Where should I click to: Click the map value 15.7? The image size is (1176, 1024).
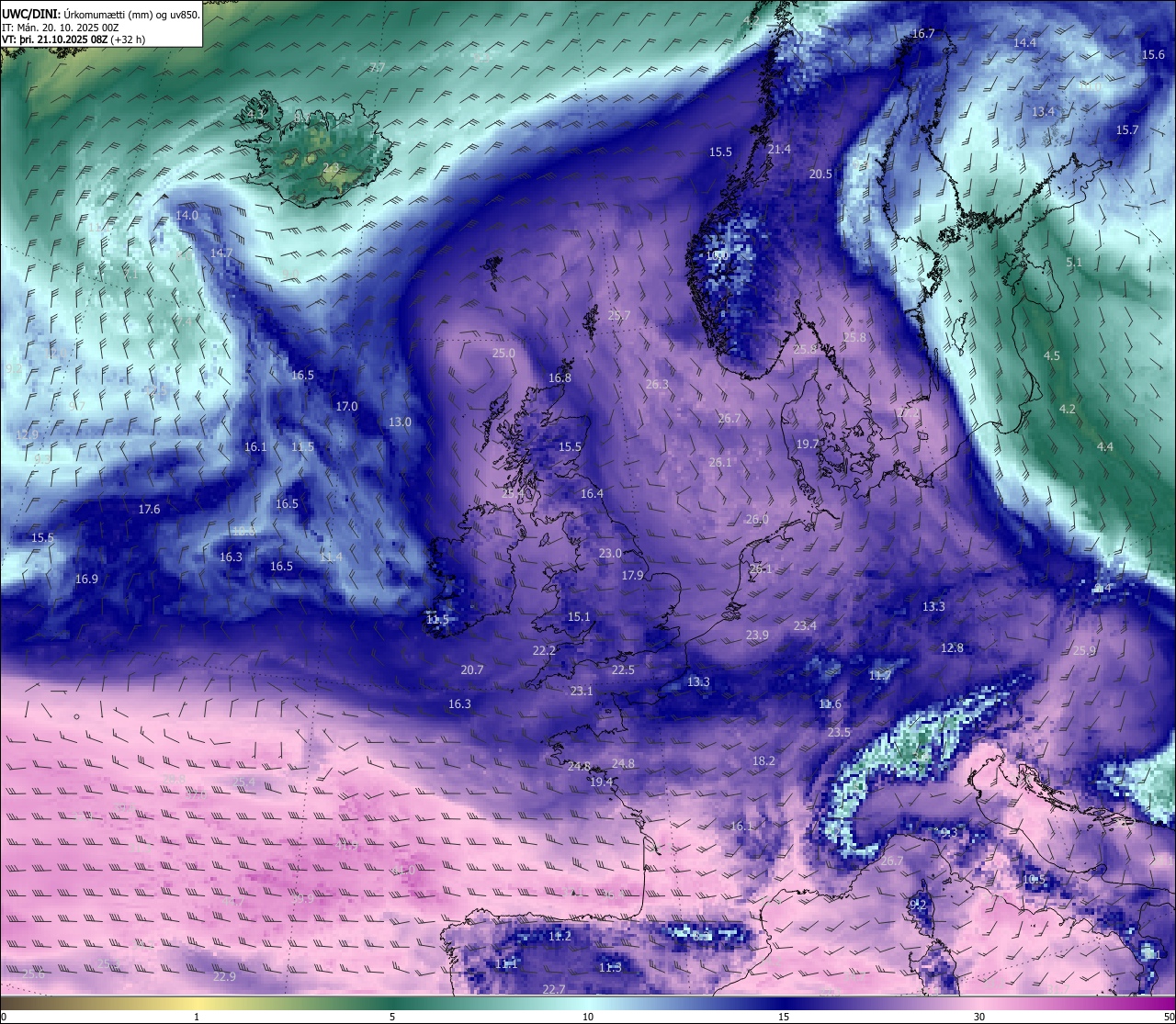pyautogui.click(x=1127, y=130)
